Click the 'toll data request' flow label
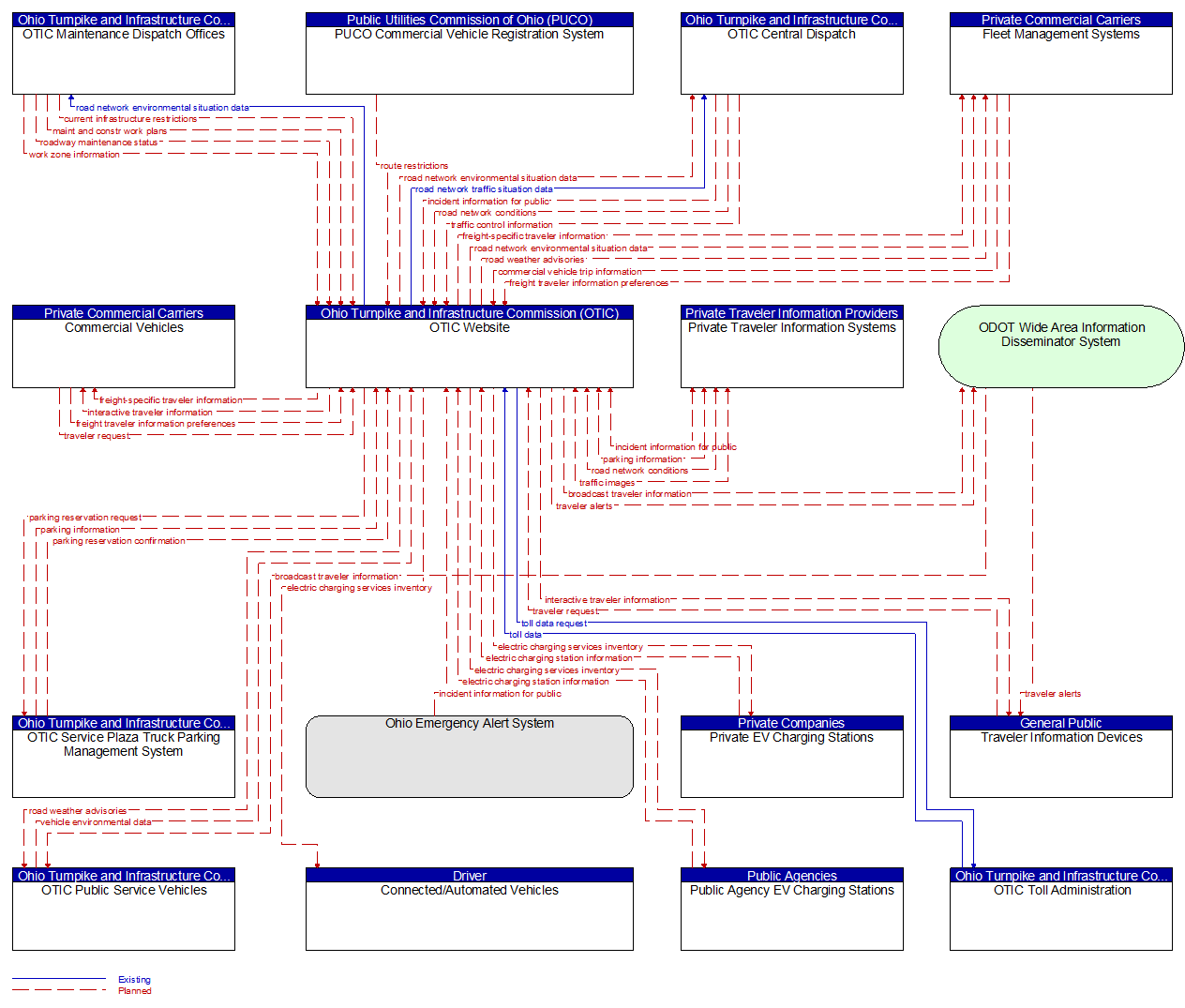 point(554,624)
